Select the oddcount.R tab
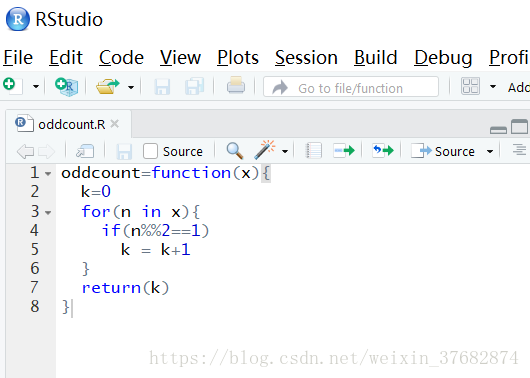Image resolution: width=530 pixels, height=378 pixels. pyautogui.click(x=69, y=124)
